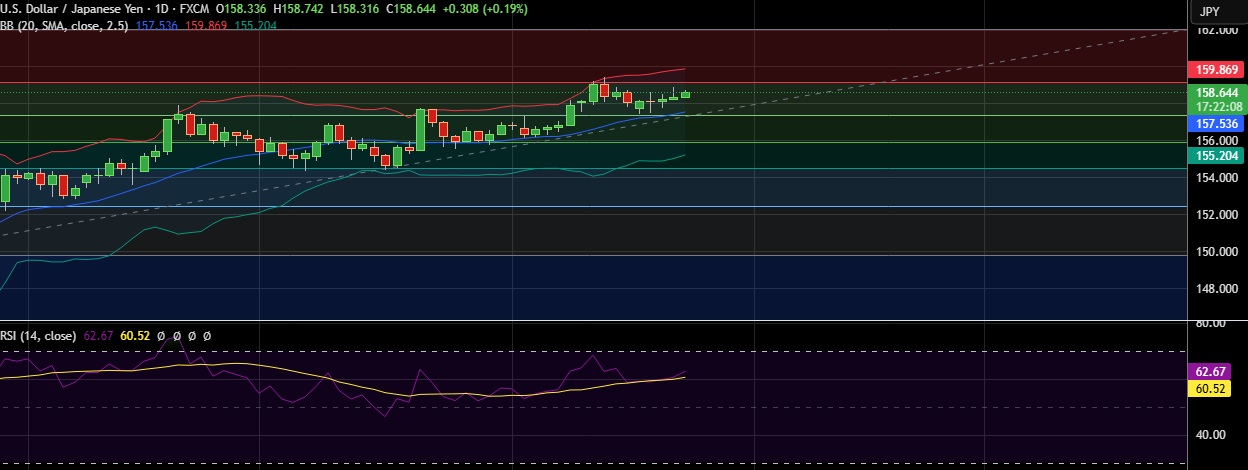Click the yellow 60.52 value in RSI legend
This screenshot has width=1248, height=470.
point(135,336)
